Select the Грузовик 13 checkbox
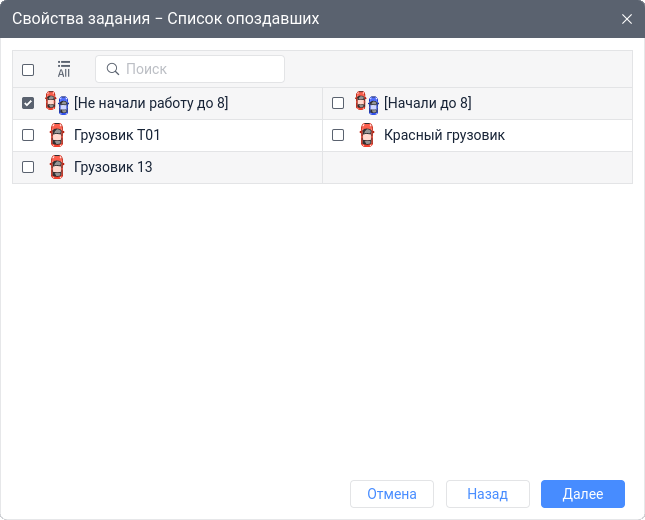This screenshot has width=645, height=520. (28, 167)
